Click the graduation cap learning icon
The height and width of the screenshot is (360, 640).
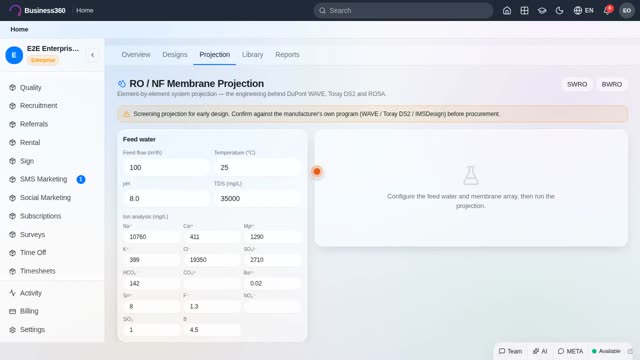(x=542, y=11)
